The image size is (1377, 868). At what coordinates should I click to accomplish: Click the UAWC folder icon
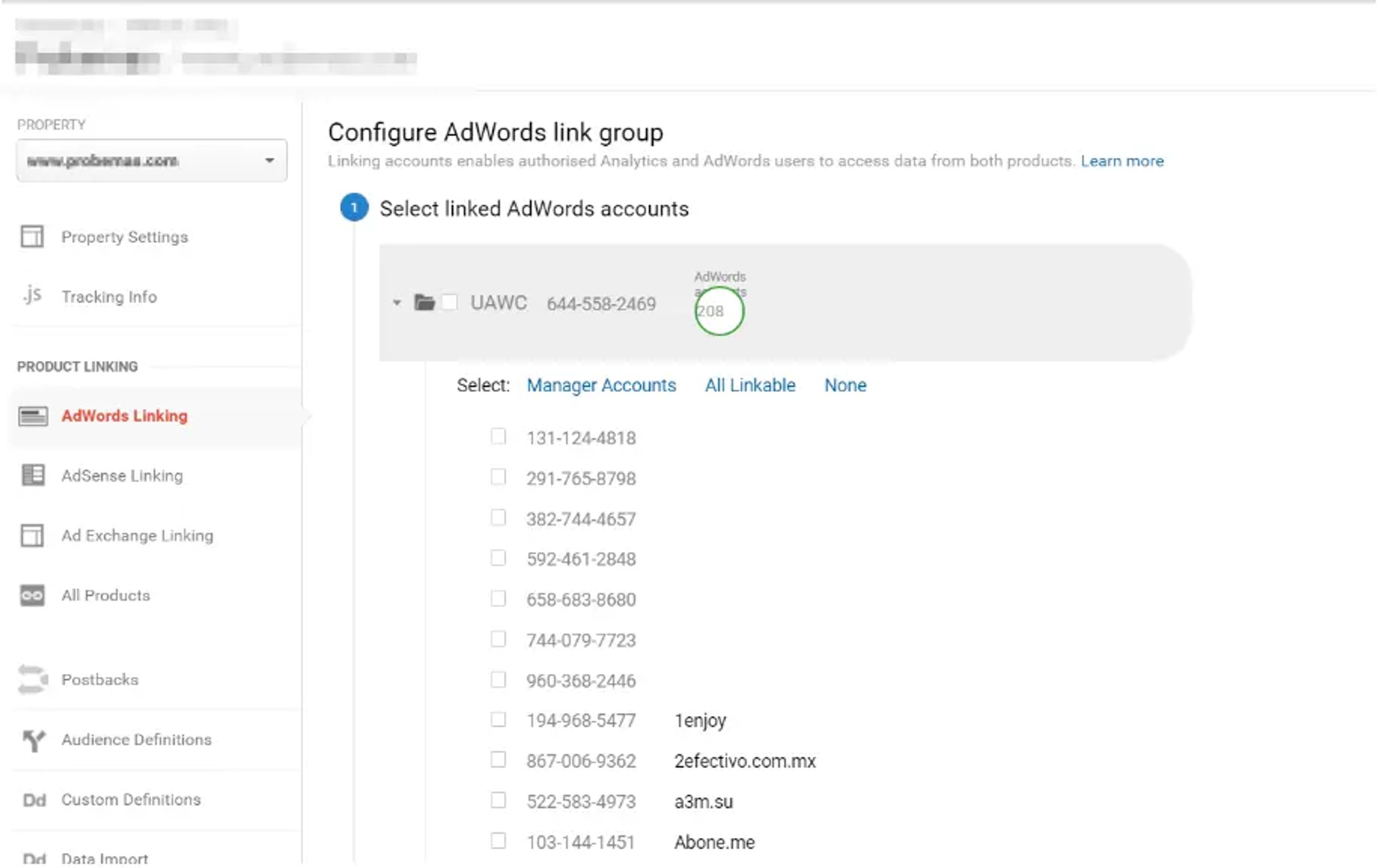(x=424, y=302)
